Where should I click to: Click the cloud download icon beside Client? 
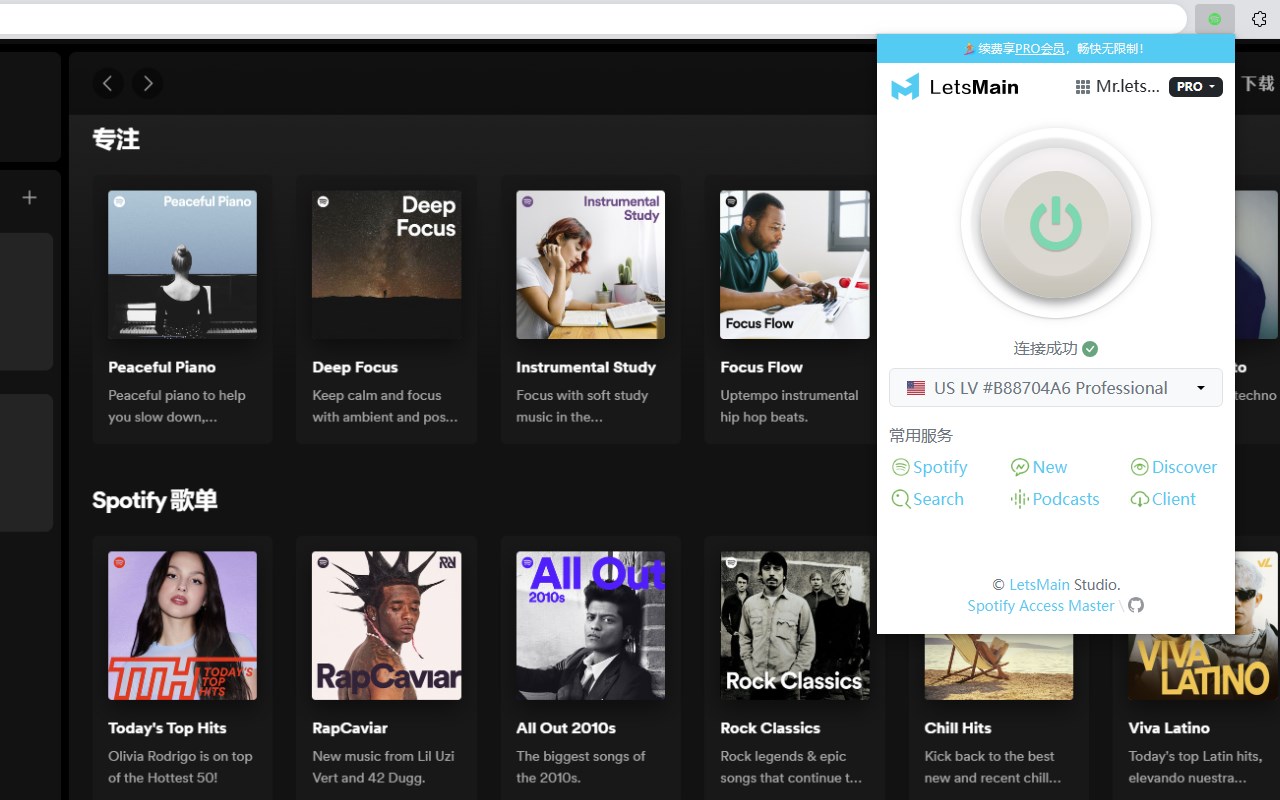(x=1139, y=499)
